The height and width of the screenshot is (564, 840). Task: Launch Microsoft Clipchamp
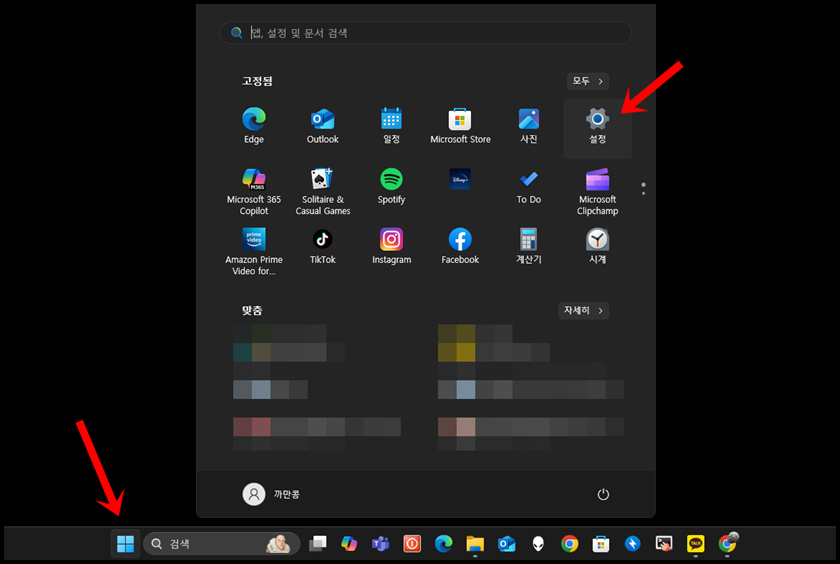[x=597, y=191]
